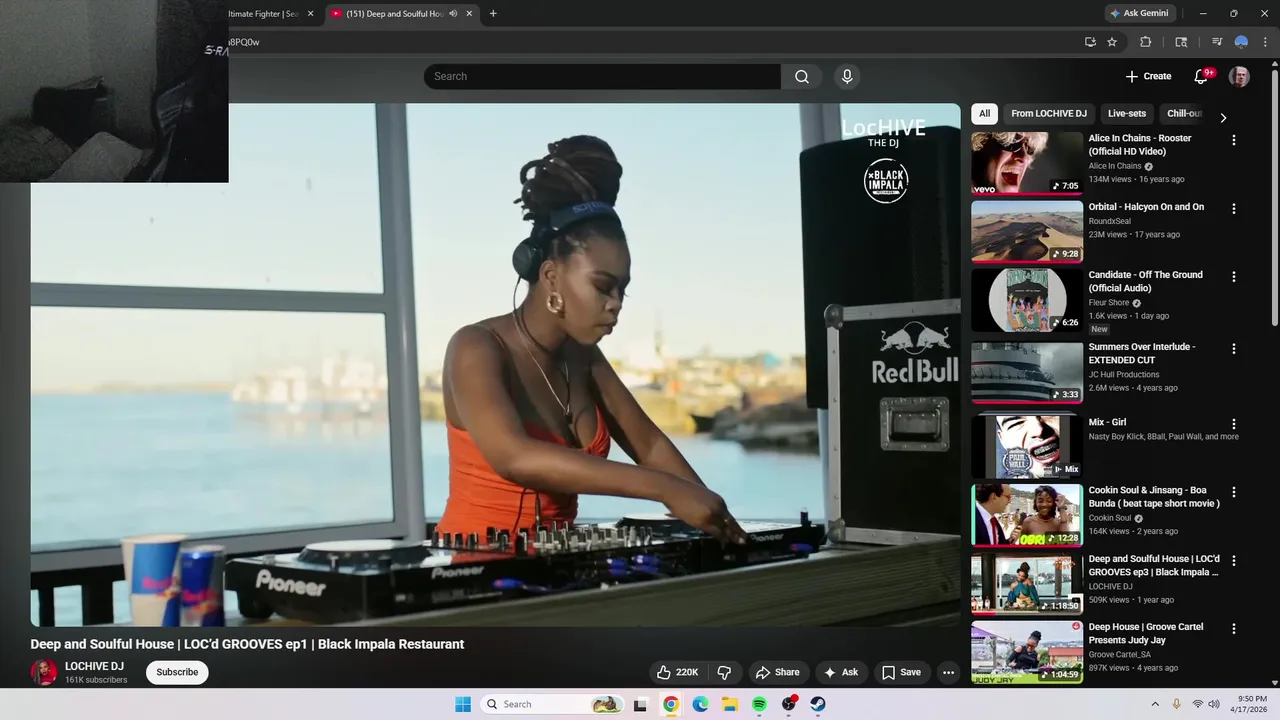The width and height of the screenshot is (1280, 720).
Task: Open options for Candidate Off The Ground video
Action: click(1233, 276)
